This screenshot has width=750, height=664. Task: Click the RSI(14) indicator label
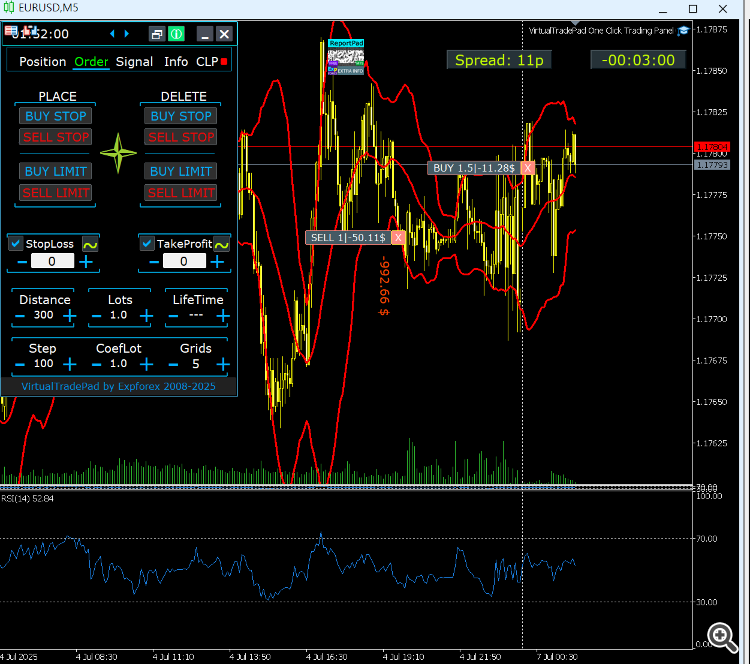coord(27,498)
